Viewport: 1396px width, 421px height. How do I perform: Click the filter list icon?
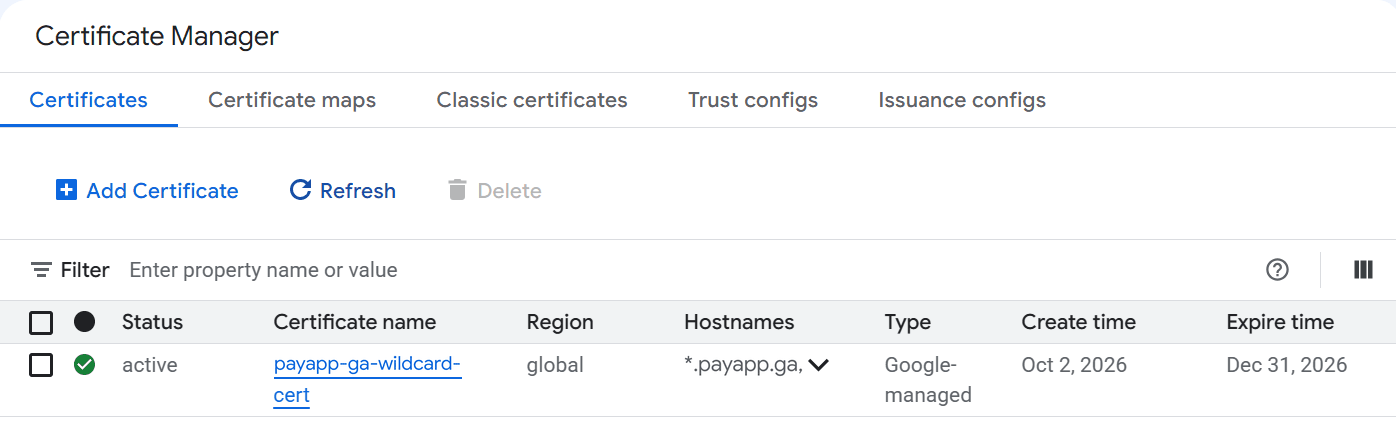(41, 270)
